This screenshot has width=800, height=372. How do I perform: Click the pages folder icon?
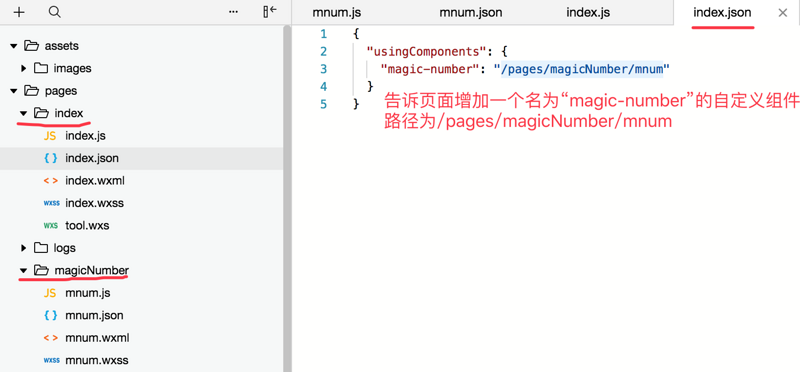(x=32, y=91)
